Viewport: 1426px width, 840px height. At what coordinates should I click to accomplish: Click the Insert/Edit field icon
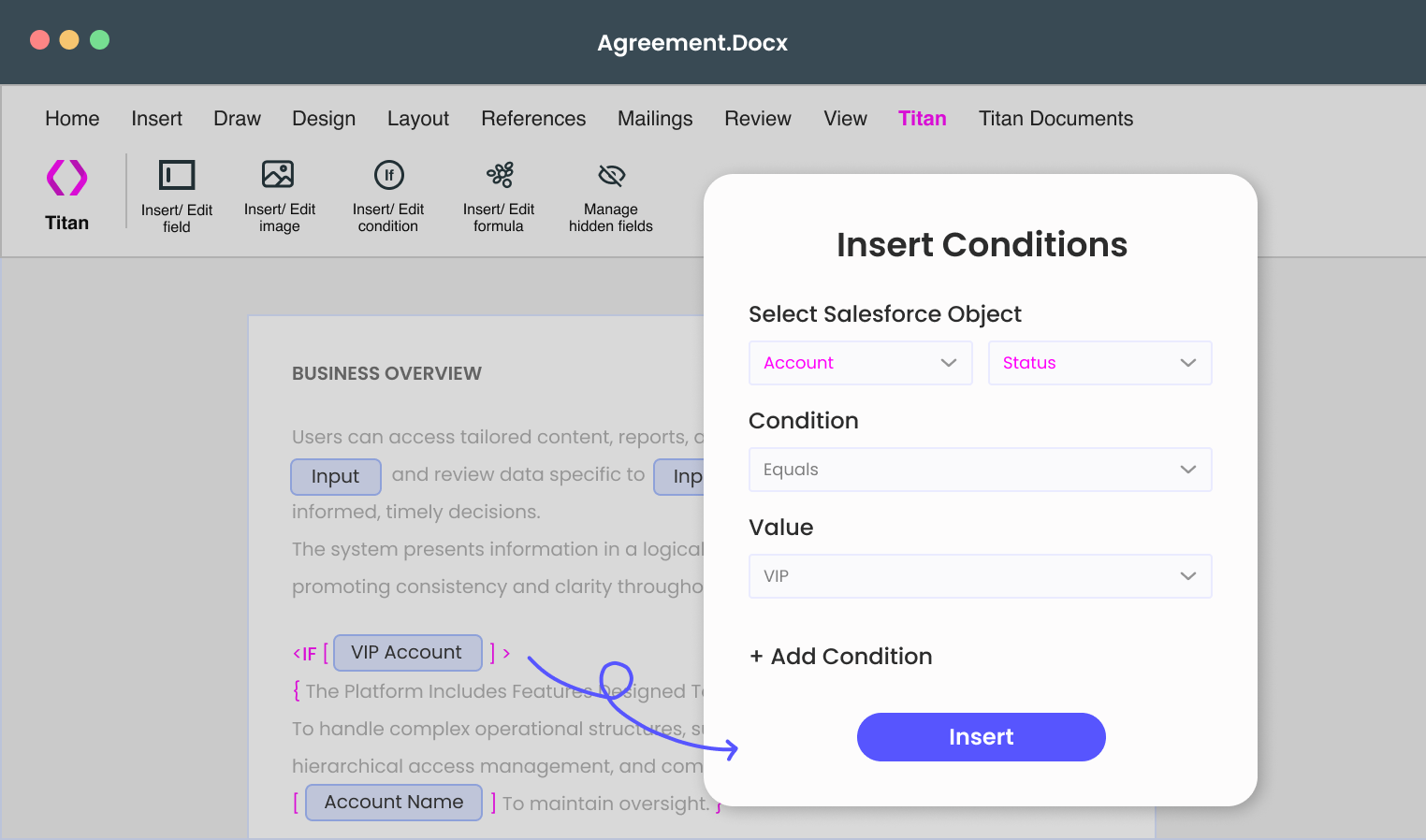(x=177, y=176)
